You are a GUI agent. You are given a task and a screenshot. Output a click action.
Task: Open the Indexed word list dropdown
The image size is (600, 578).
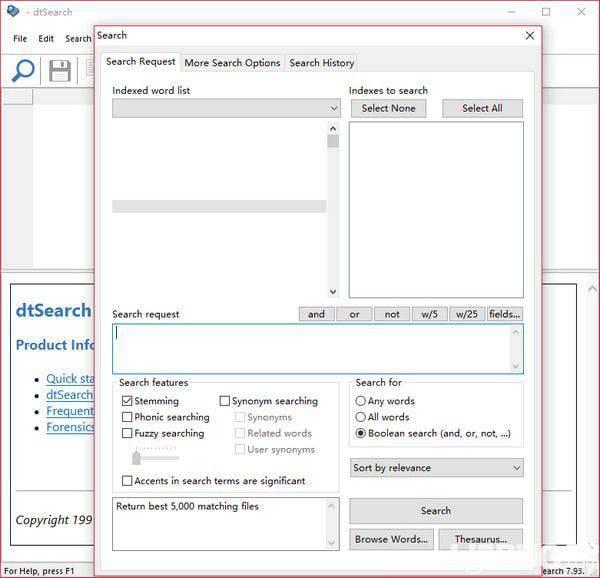click(226, 108)
